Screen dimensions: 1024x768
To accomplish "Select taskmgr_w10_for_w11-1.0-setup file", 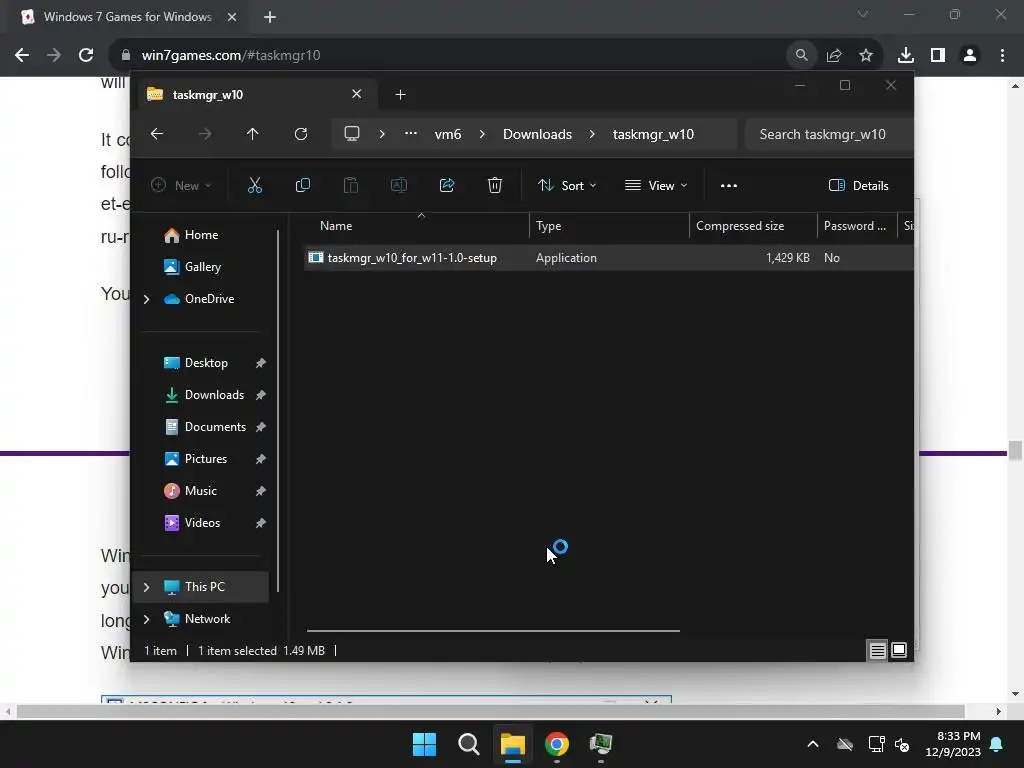I will (607, 258).
